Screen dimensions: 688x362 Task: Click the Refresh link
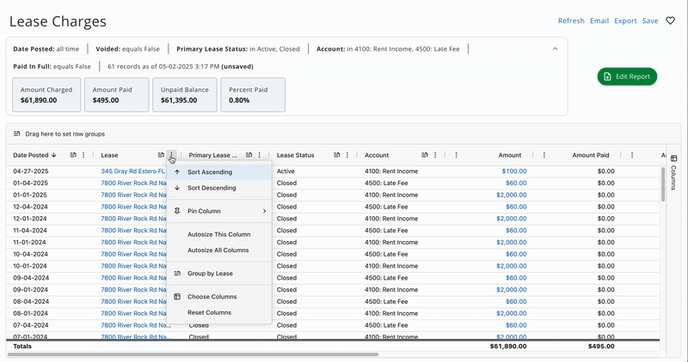(x=571, y=21)
